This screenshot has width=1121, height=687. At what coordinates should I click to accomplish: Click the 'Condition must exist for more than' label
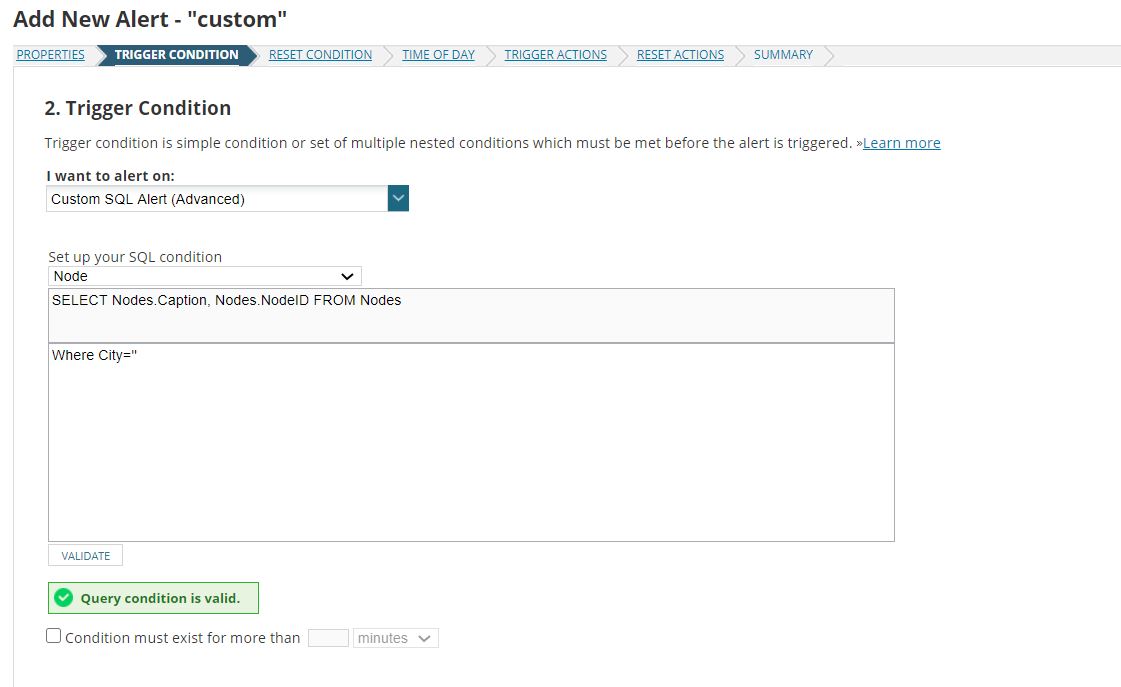pos(182,638)
